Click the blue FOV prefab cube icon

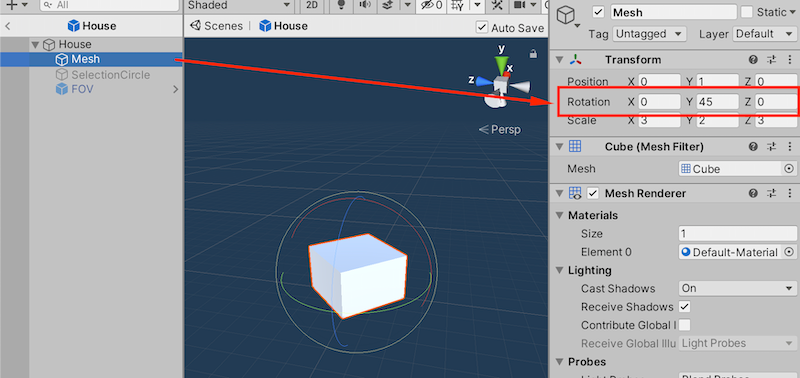62,89
